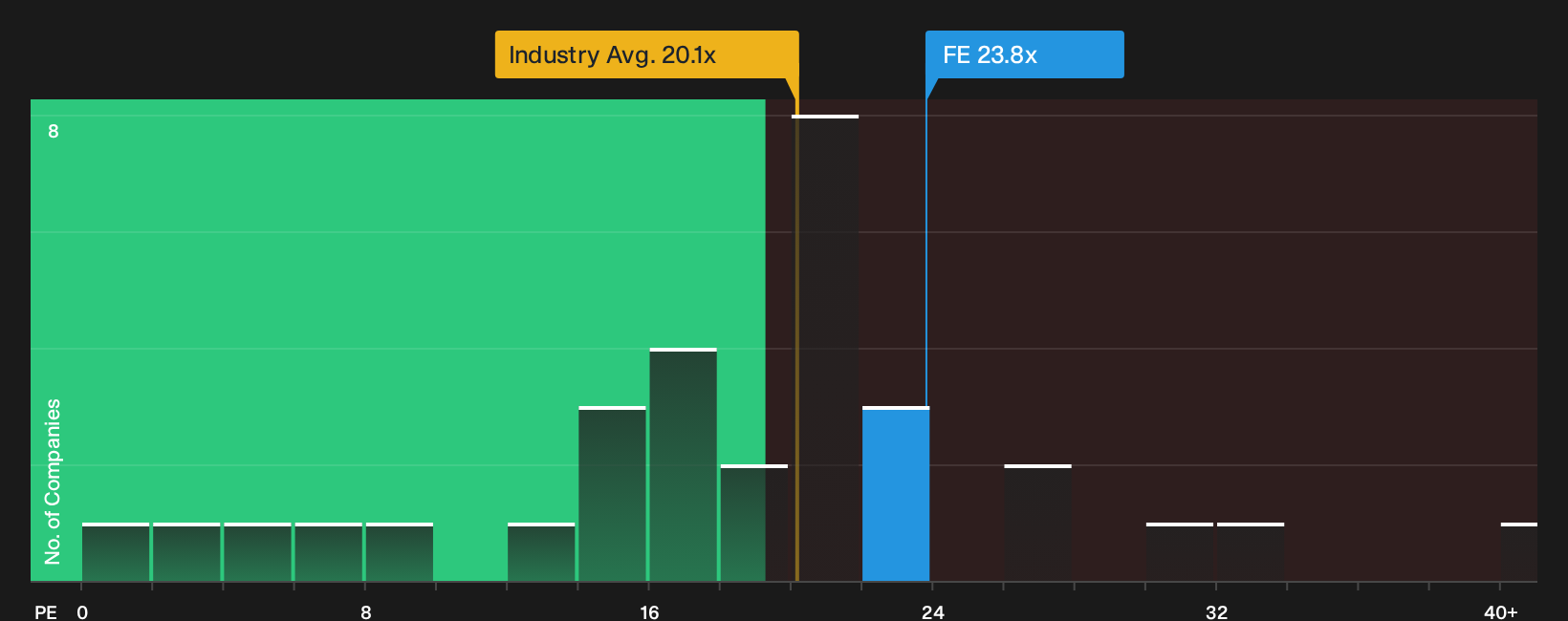The image size is (1568, 621).
Task: Click the bar at PE 26-28
Action: (1037, 523)
